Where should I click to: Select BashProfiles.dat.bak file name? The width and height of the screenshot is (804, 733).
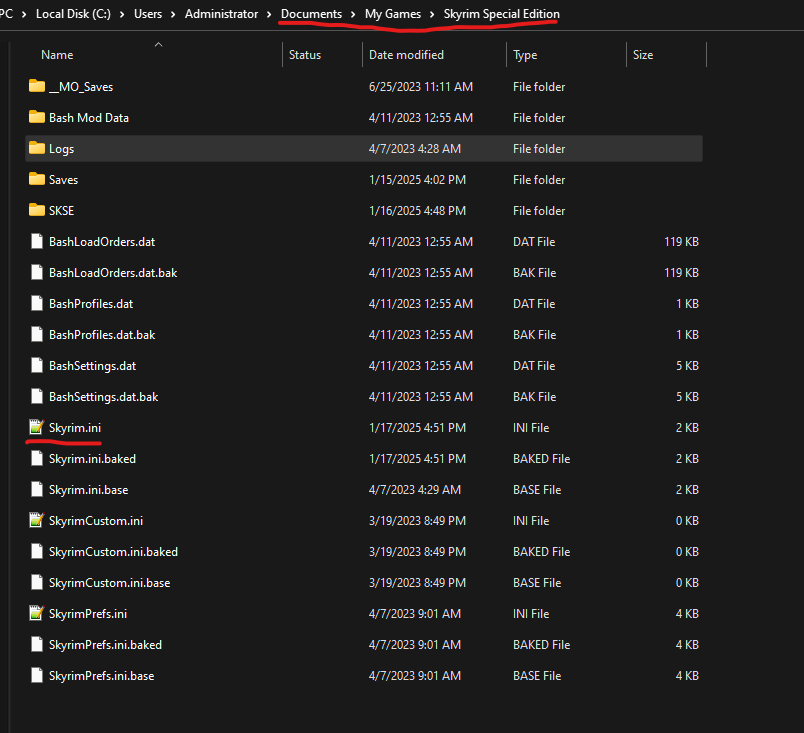coord(102,335)
